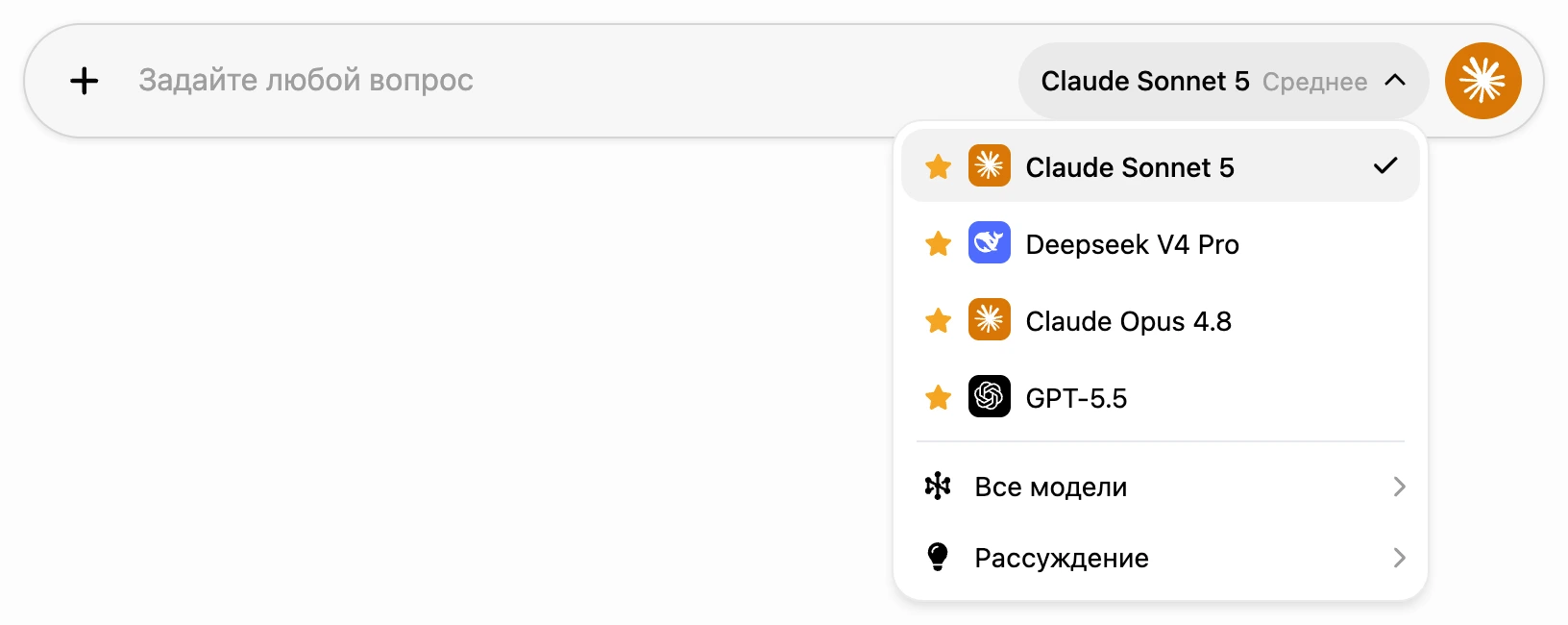Select Deepseek V4 Pro from the list
Screen dimensions: 1568x625
point(1161,243)
